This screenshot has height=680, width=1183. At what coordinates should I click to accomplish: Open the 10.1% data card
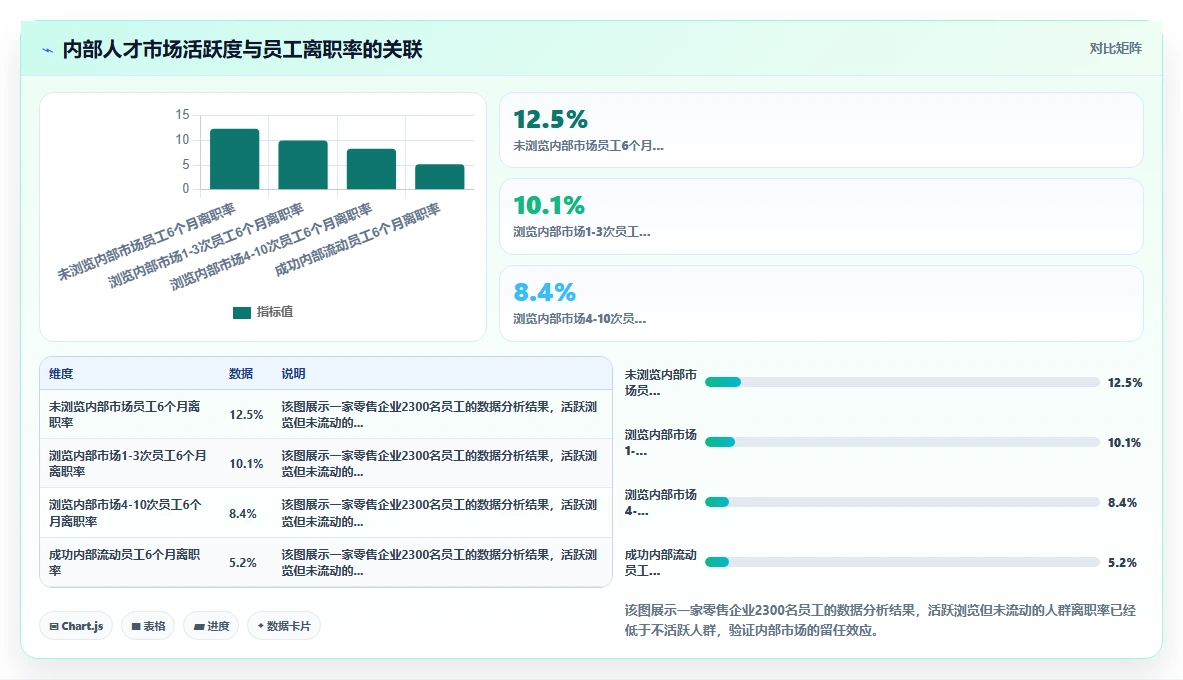(x=821, y=217)
